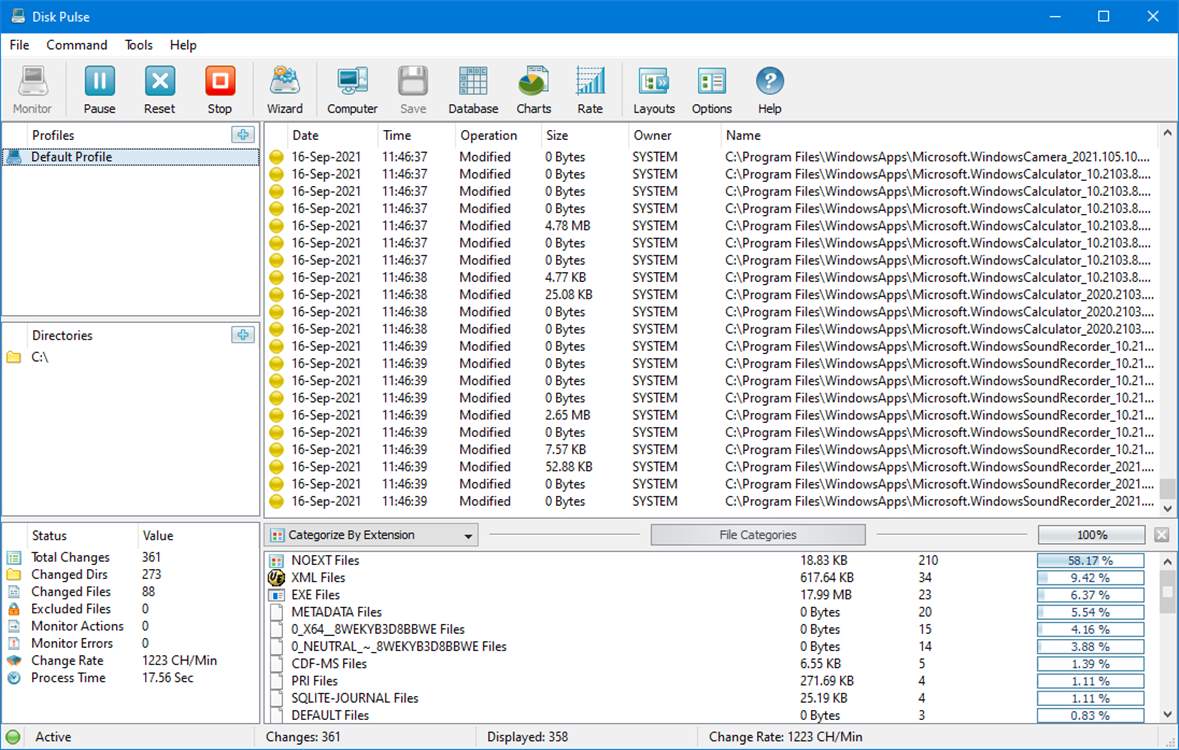Open the Help menu
This screenshot has height=750, width=1179.
[183, 45]
